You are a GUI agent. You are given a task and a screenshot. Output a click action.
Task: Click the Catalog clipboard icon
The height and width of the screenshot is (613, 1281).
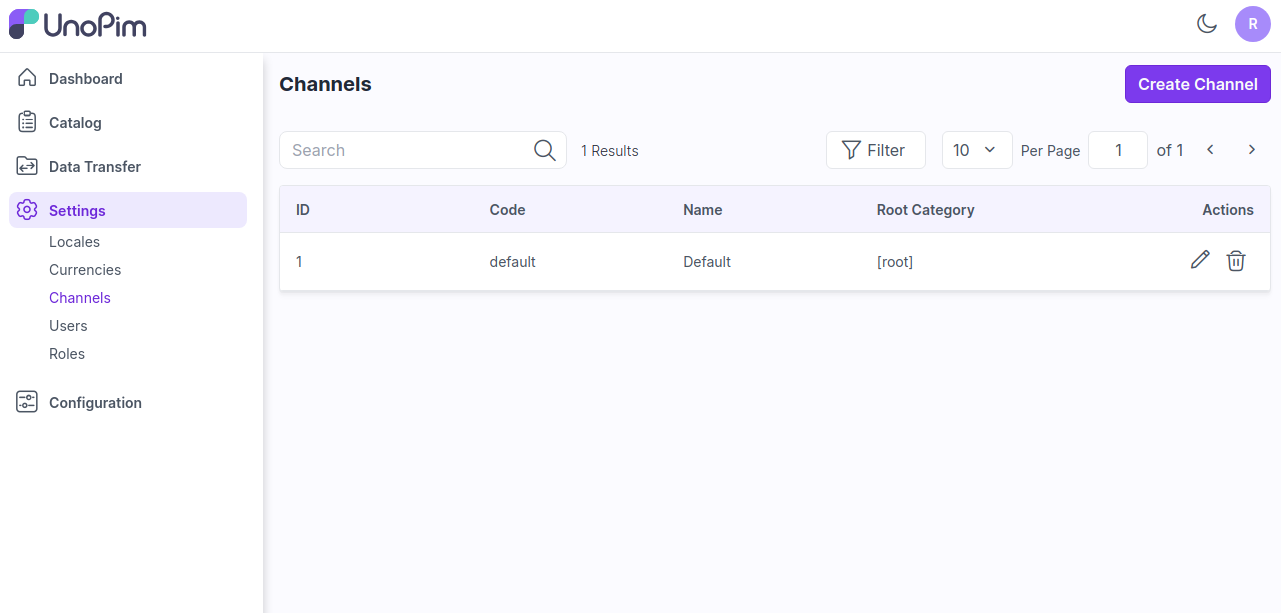click(x=28, y=122)
